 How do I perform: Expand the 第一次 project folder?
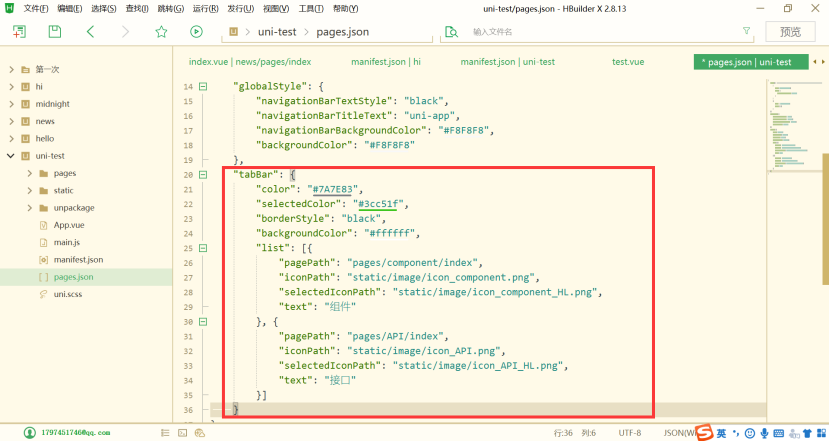(x=12, y=69)
